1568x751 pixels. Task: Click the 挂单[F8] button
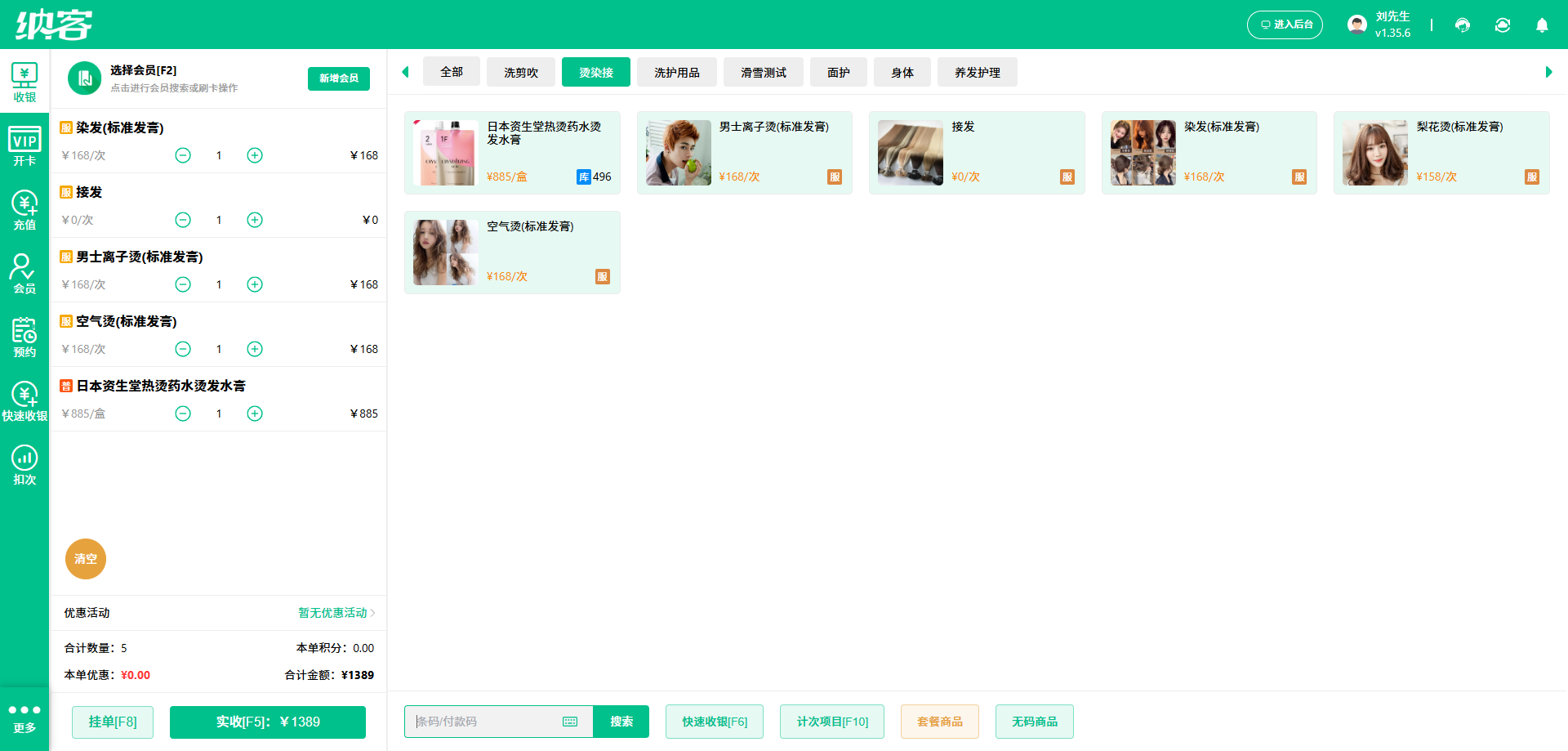pos(113,722)
